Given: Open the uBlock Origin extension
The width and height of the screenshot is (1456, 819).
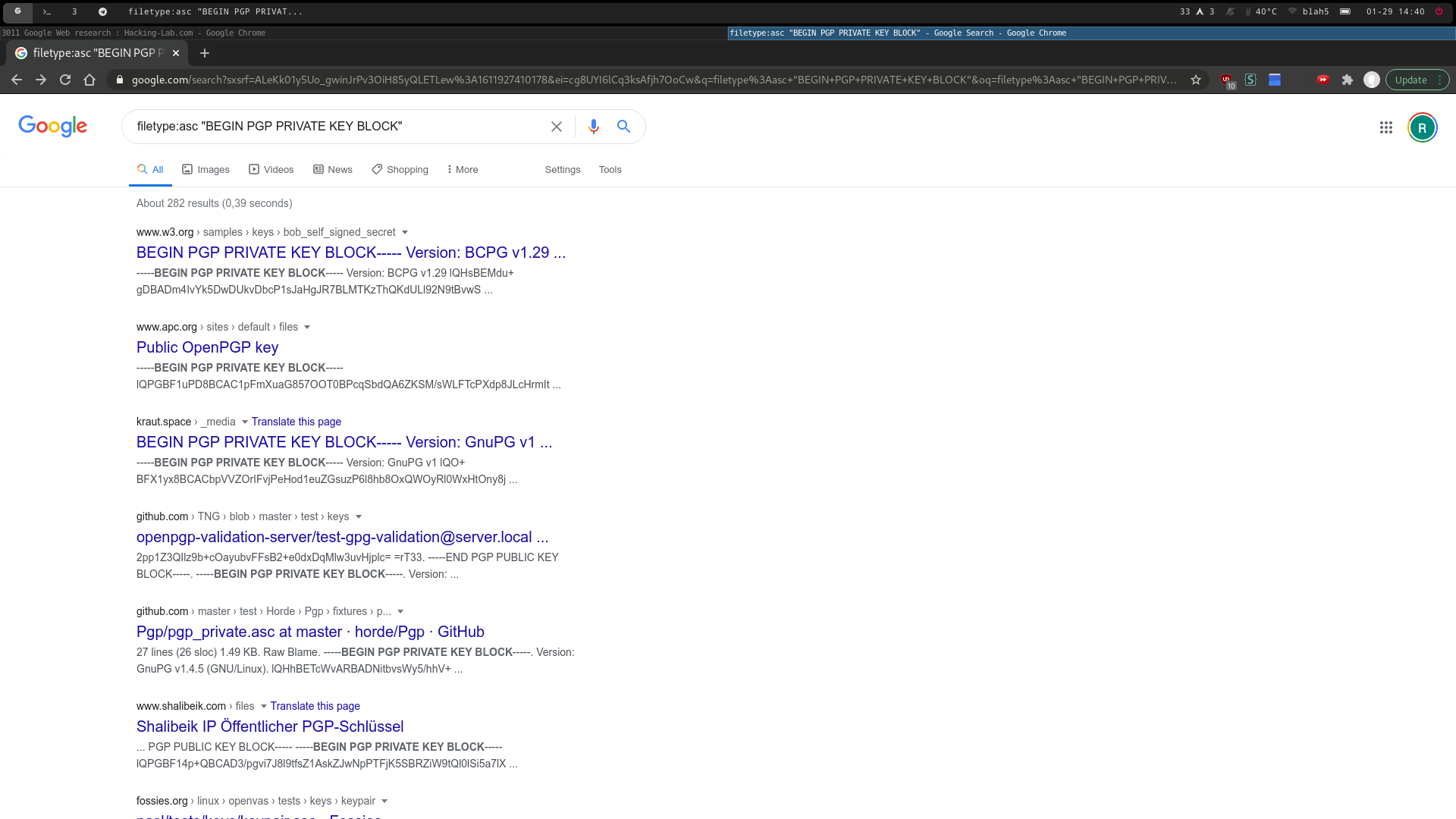Looking at the screenshot, I should click(1227, 79).
